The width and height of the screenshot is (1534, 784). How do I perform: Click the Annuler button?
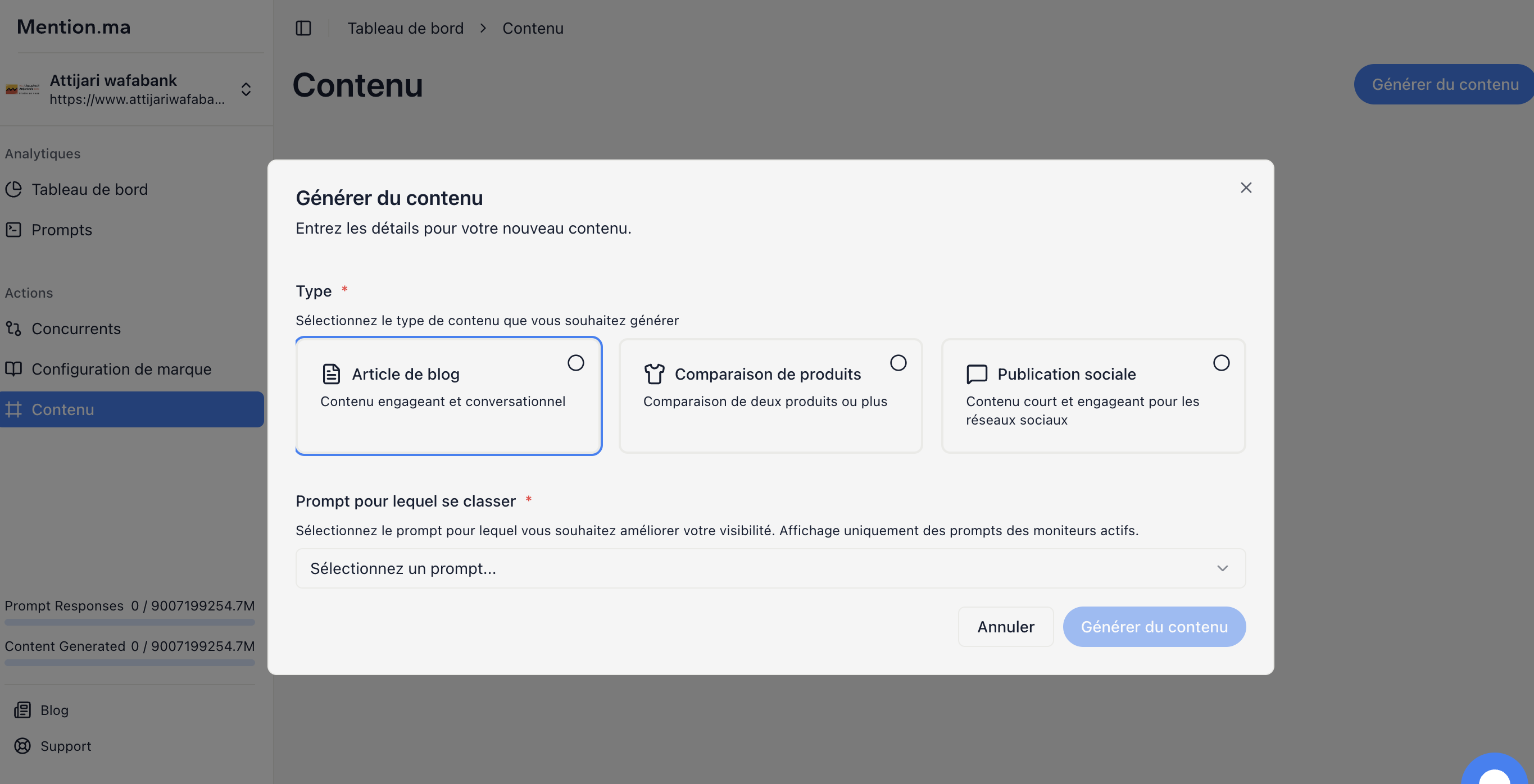pyautogui.click(x=1005, y=627)
